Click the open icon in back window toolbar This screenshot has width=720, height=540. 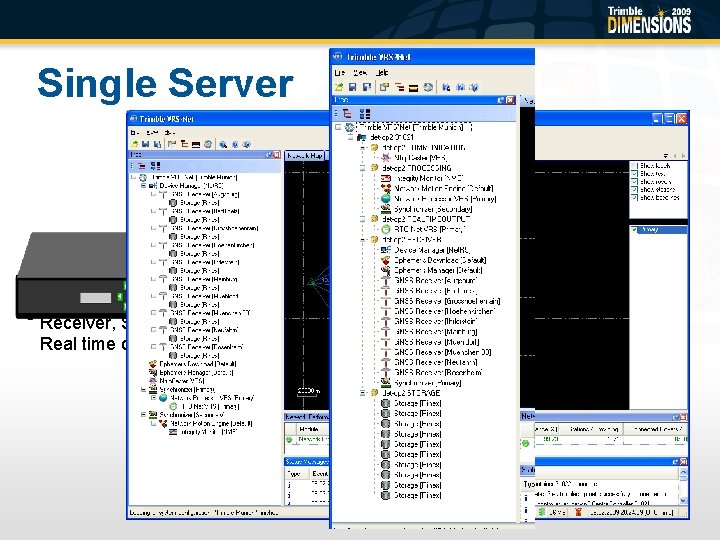coord(135,144)
